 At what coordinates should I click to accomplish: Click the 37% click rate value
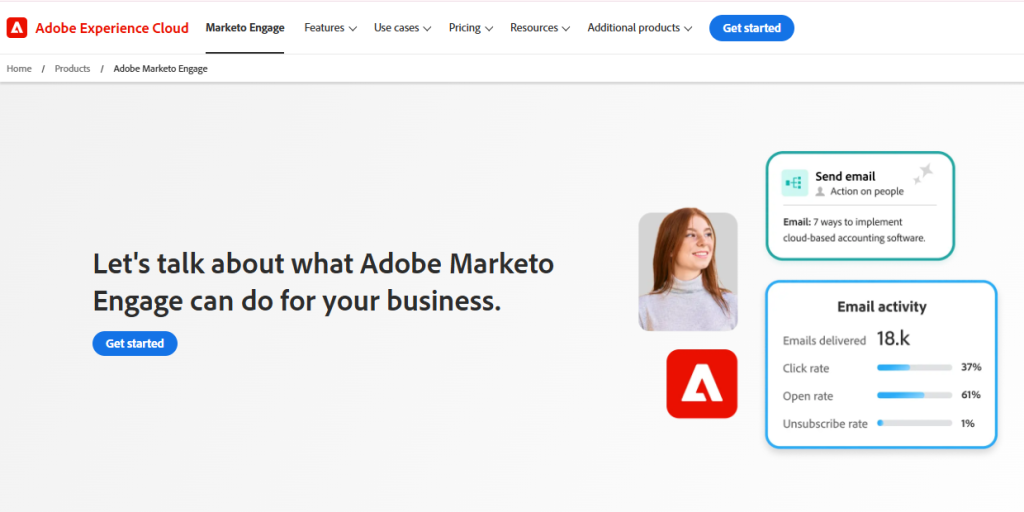tap(970, 367)
